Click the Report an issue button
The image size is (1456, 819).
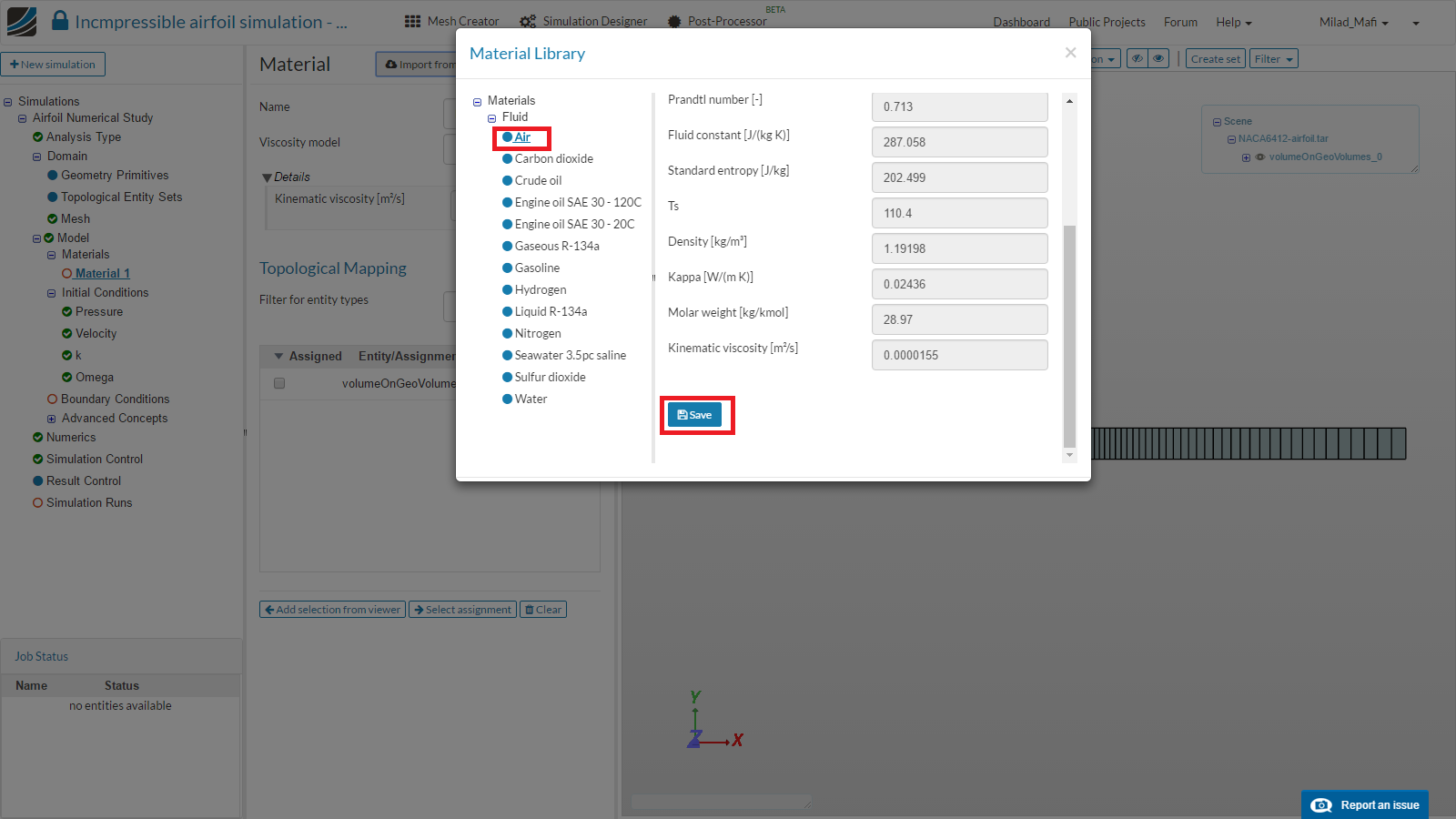click(1365, 804)
